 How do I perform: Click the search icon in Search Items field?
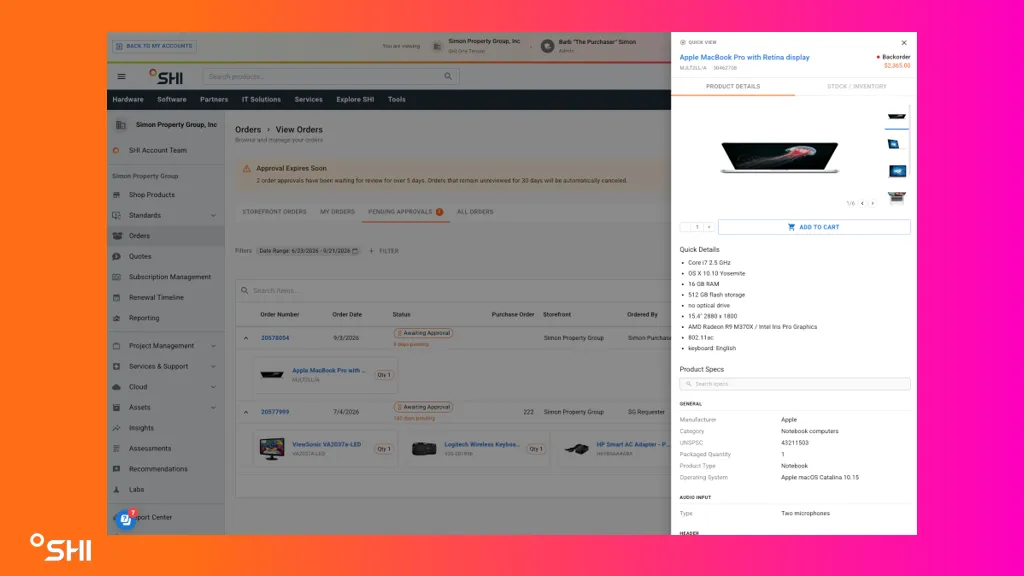pyautogui.click(x=245, y=291)
